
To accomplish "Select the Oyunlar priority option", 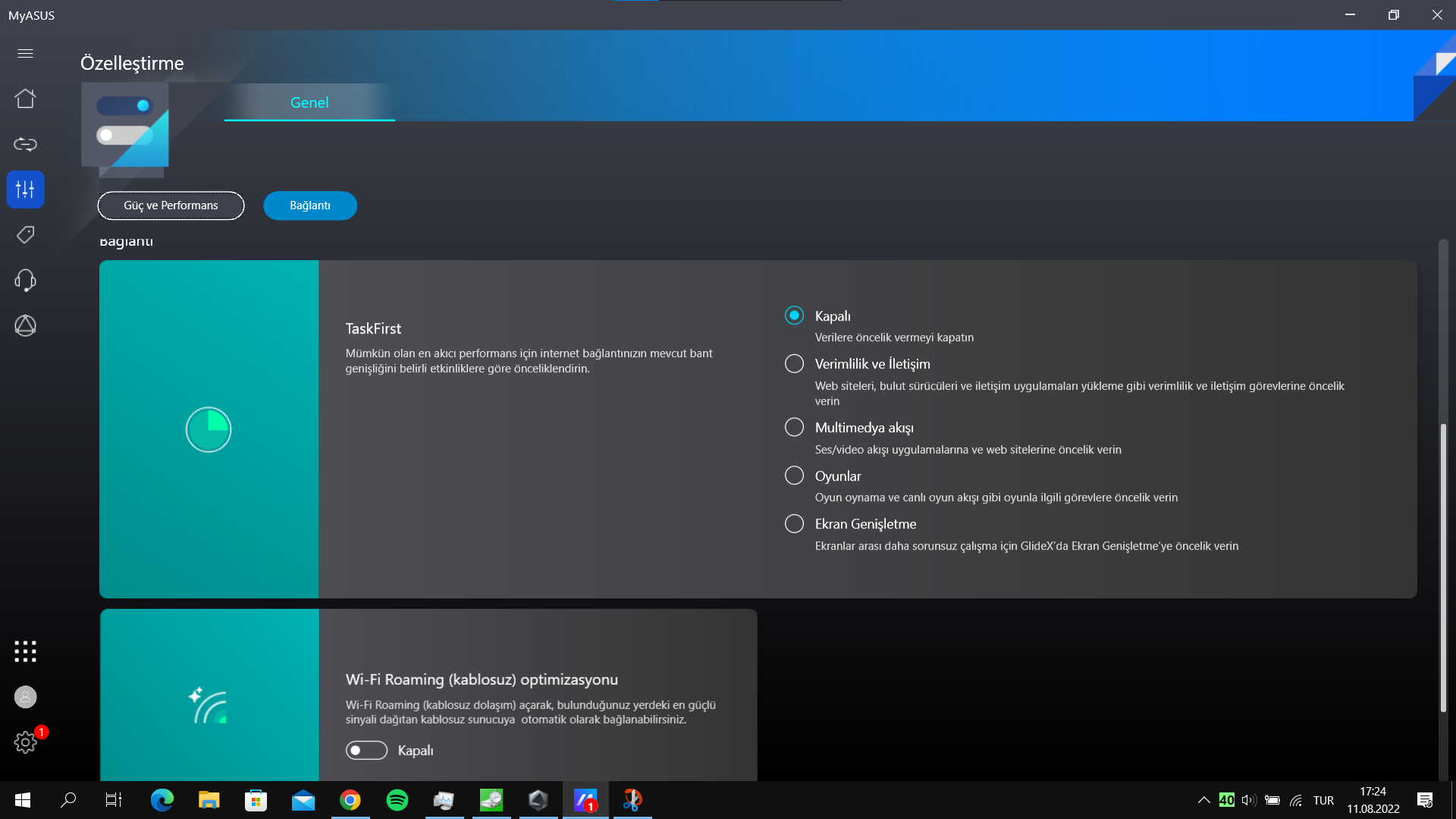I will [794, 475].
